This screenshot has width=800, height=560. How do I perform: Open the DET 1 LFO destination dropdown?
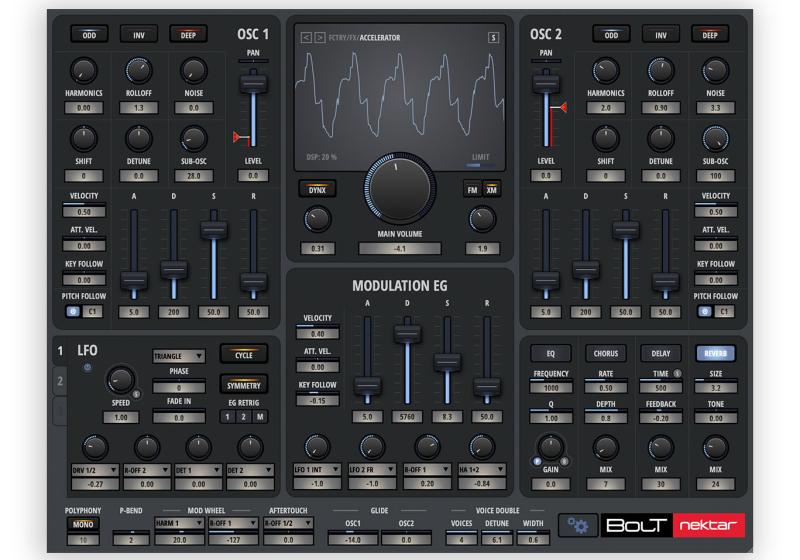click(198, 470)
